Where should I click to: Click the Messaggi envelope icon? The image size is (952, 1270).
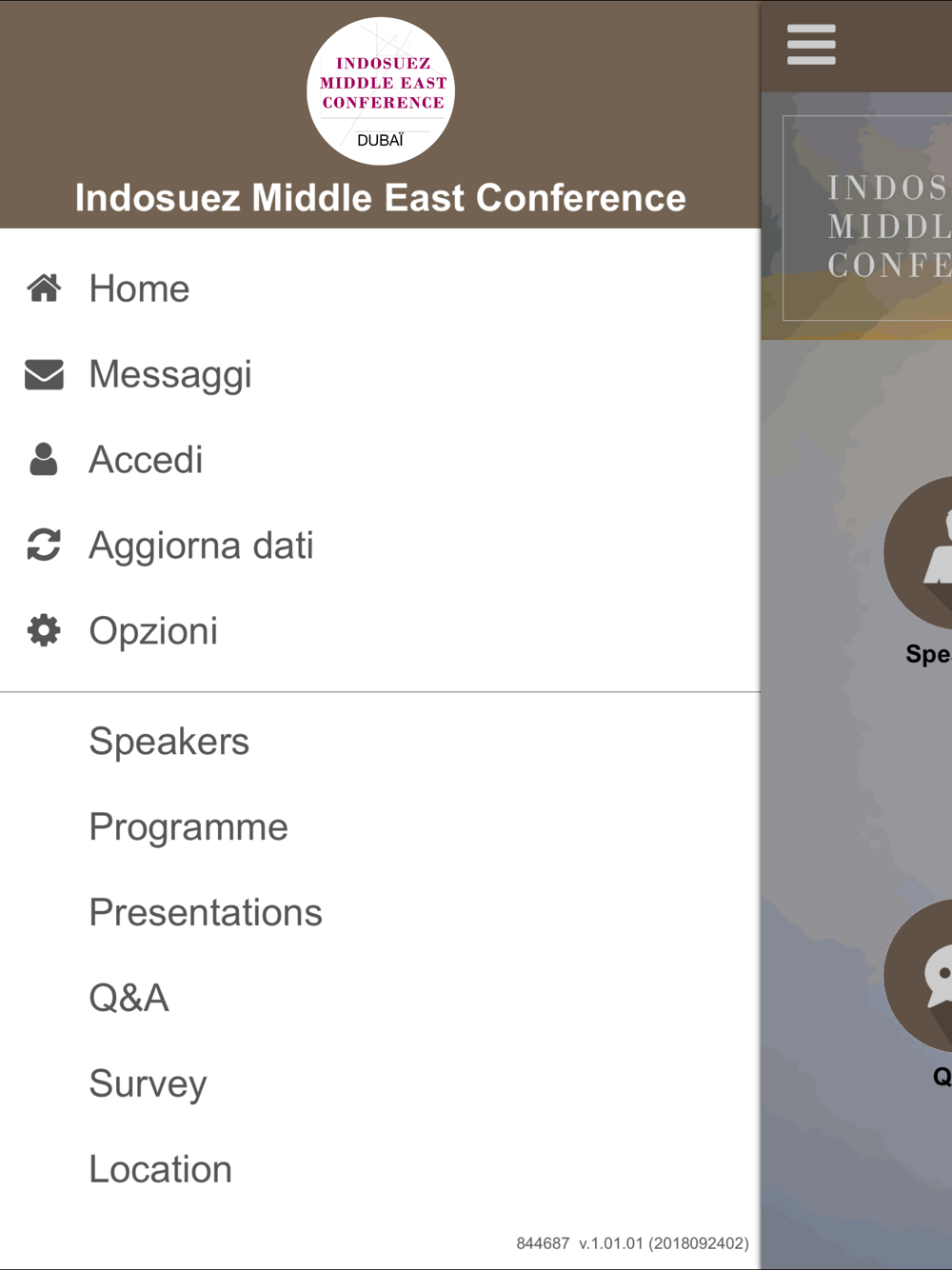(x=44, y=374)
